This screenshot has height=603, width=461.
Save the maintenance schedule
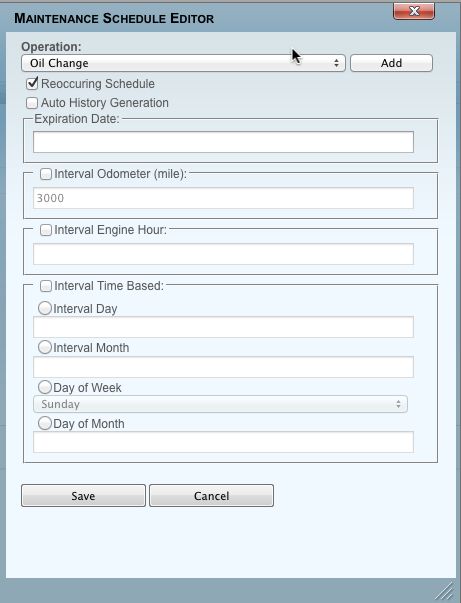point(83,496)
